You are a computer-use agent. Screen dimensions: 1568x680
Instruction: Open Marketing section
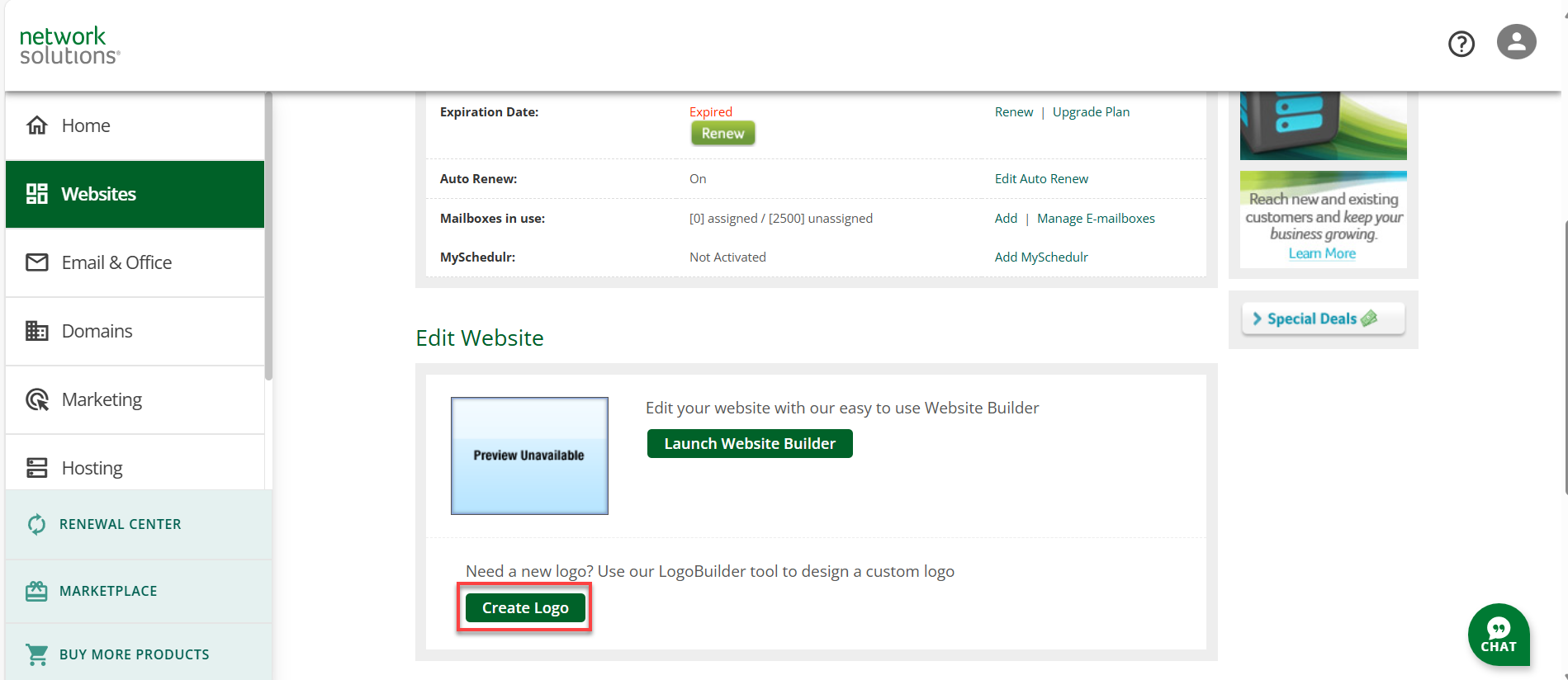pos(135,399)
